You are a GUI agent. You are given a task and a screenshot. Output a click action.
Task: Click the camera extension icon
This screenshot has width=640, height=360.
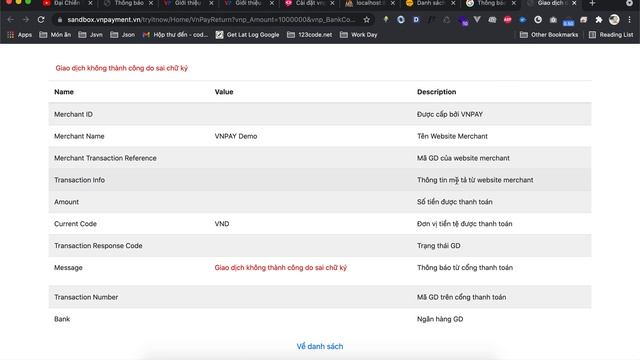553,20
